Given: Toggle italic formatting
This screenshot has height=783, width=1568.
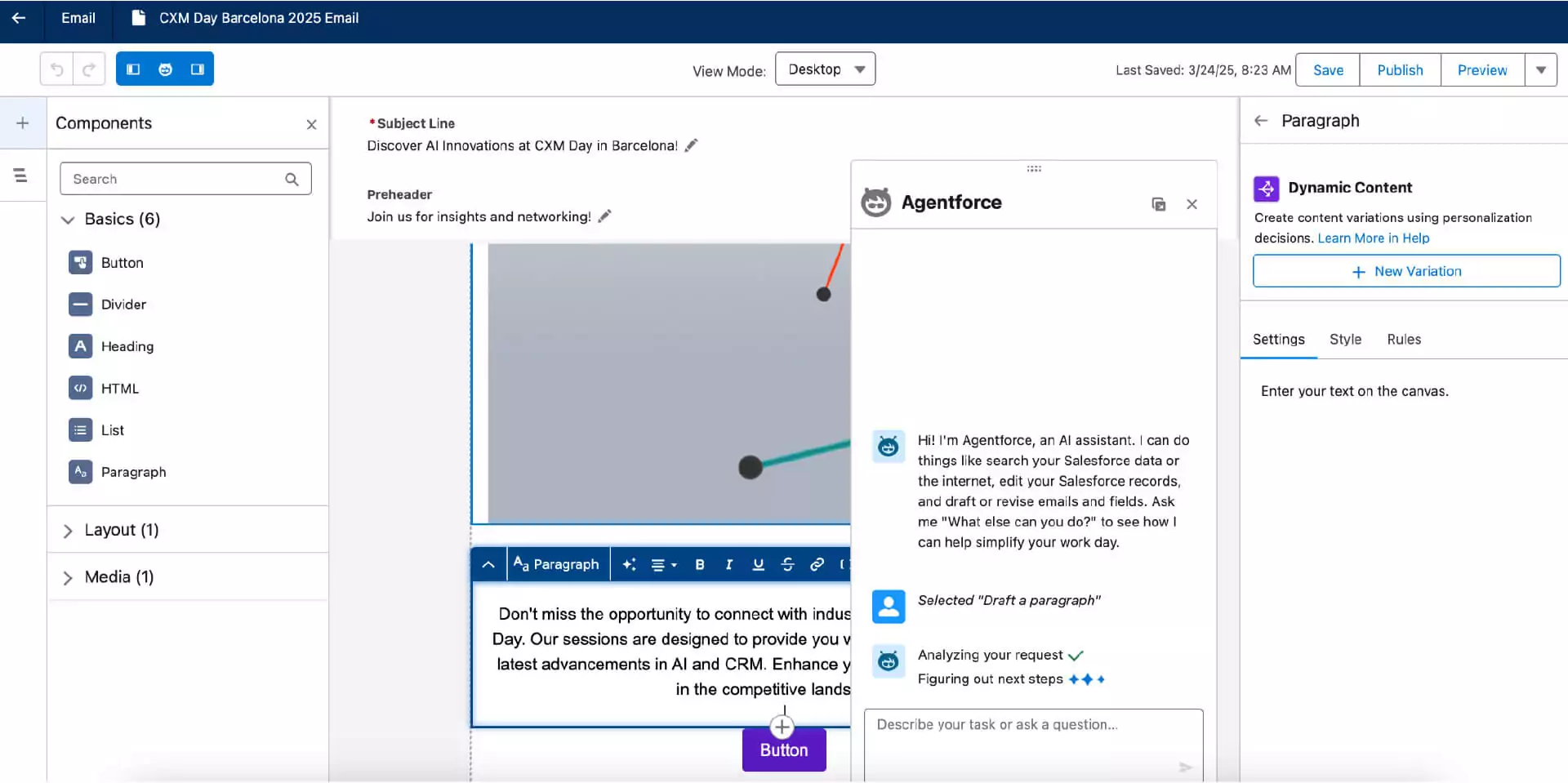Looking at the screenshot, I should pyautogui.click(x=729, y=564).
